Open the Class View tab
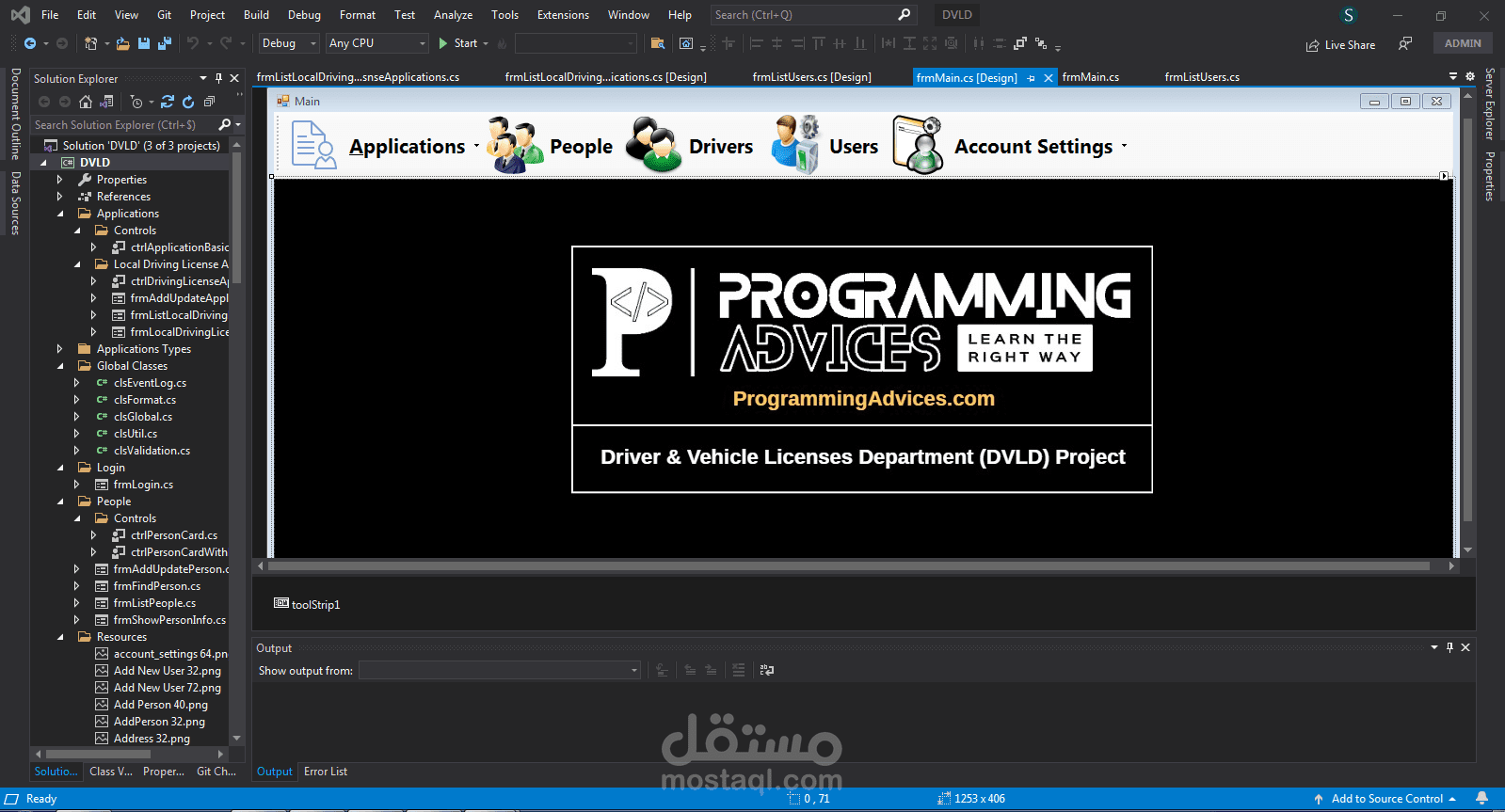This screenshot has height=812, width=1505. click(x=110, y=772)
